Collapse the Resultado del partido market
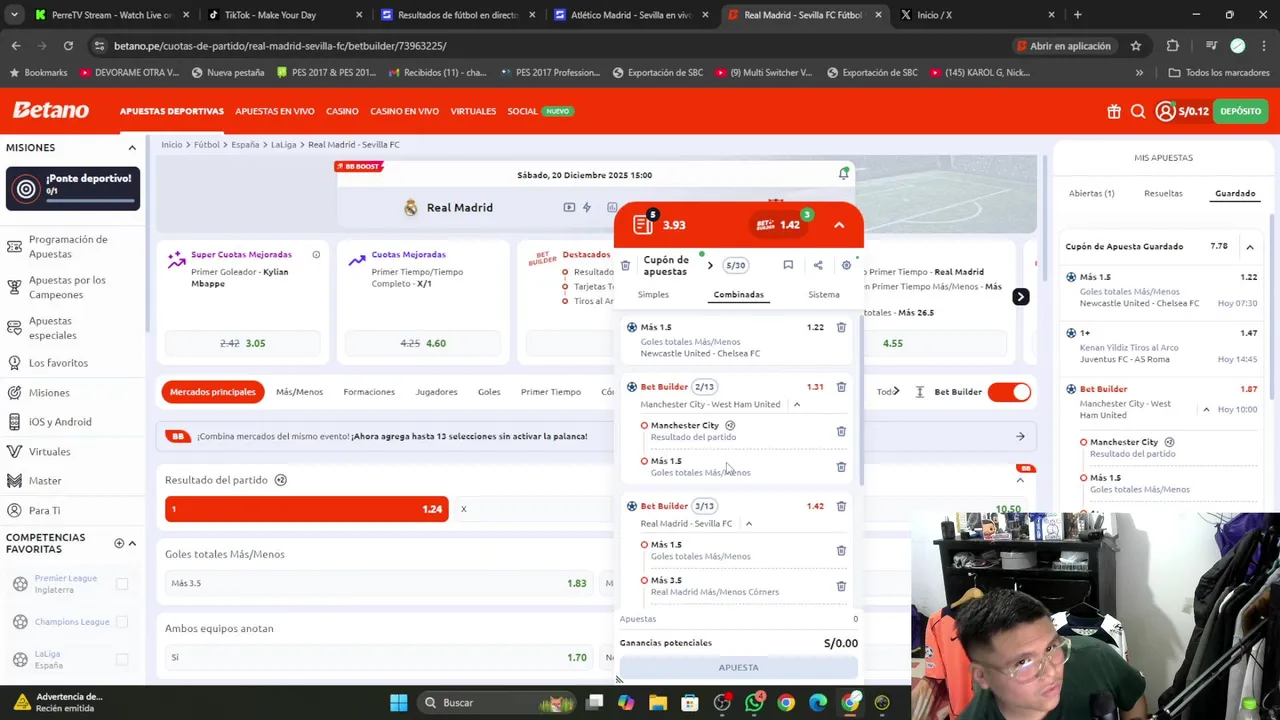The height and width of the screenshot is (720, 1280). [x=1020, y=480]
